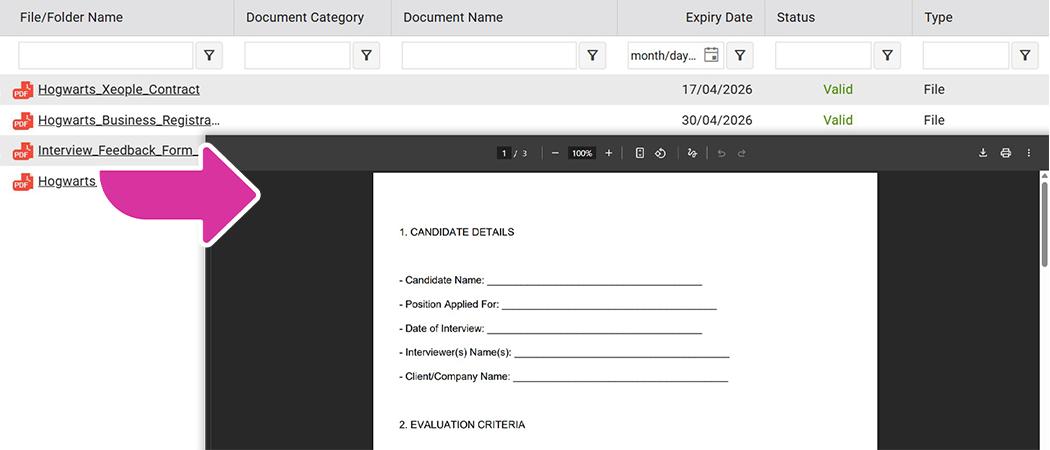This screenshot has height=450, width=1050.
Task: Focus the Type filter field
Action: [x=966, y=56]
